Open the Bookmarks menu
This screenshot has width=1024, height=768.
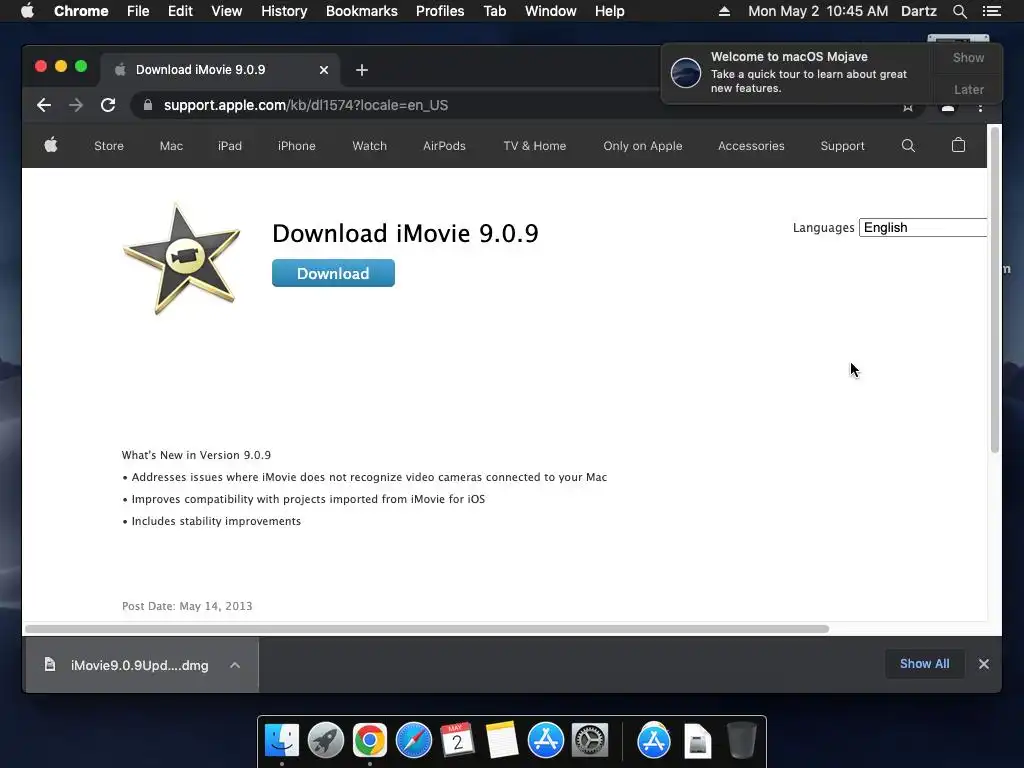pyautogui.click(x=362, y=11)
